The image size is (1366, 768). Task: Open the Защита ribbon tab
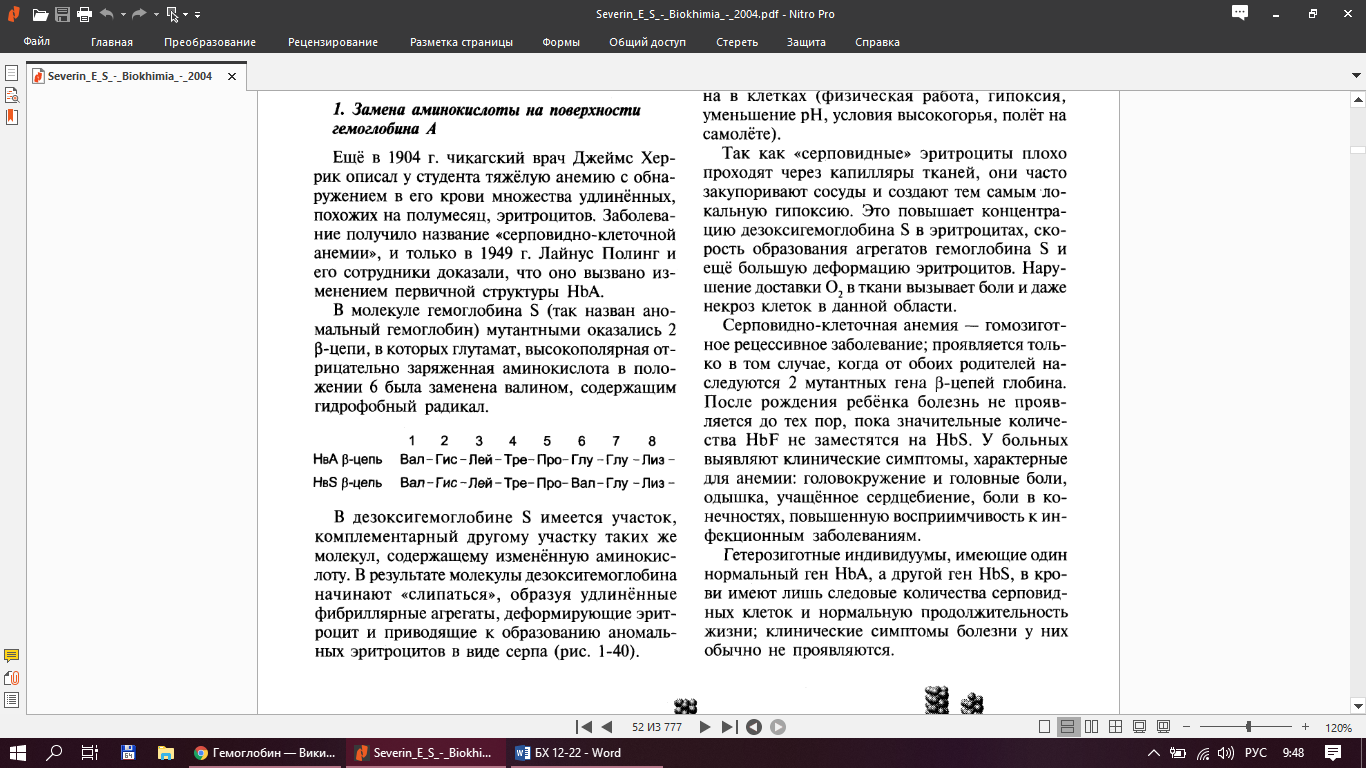point(806,42)
